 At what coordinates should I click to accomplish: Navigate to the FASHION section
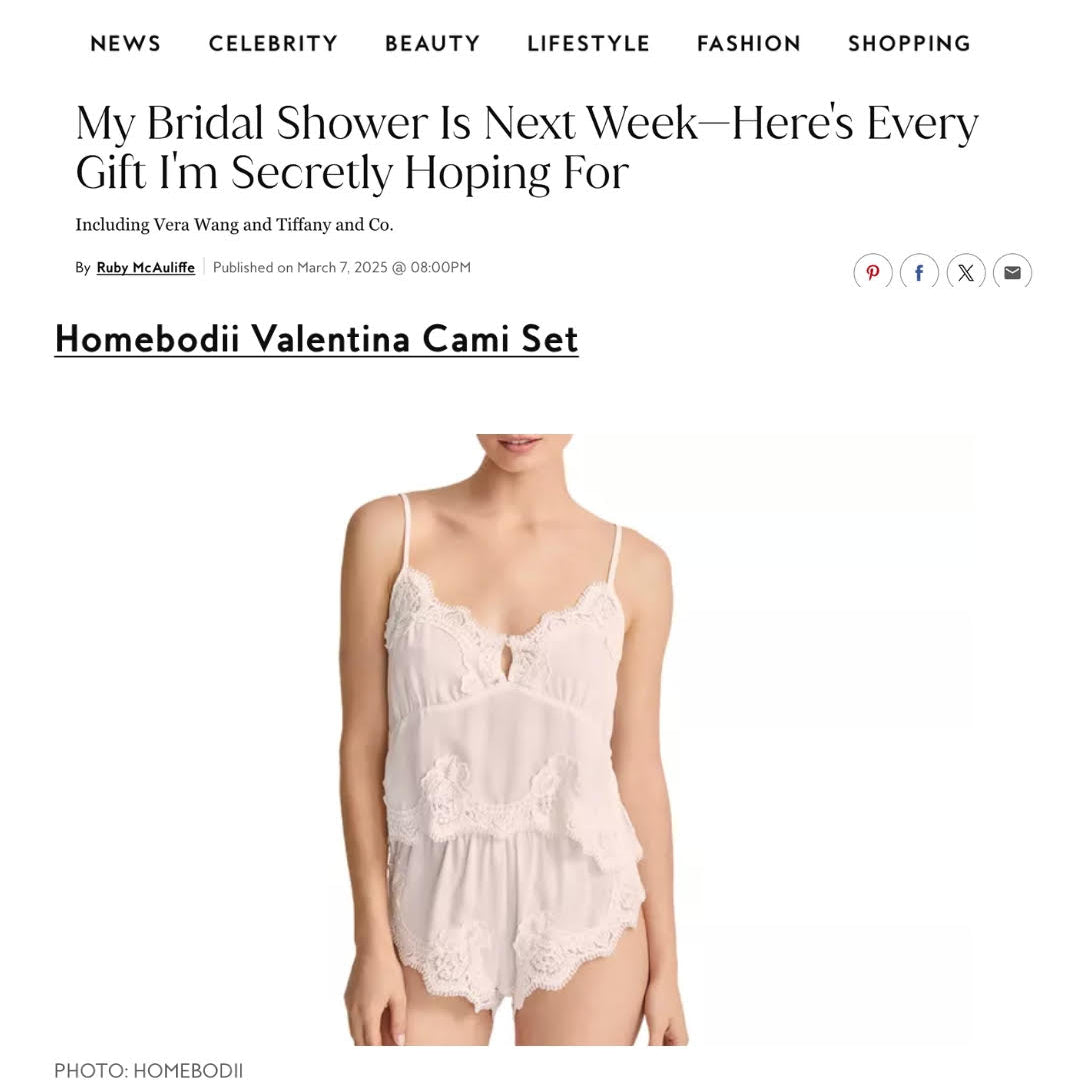[x=749, y=43]
